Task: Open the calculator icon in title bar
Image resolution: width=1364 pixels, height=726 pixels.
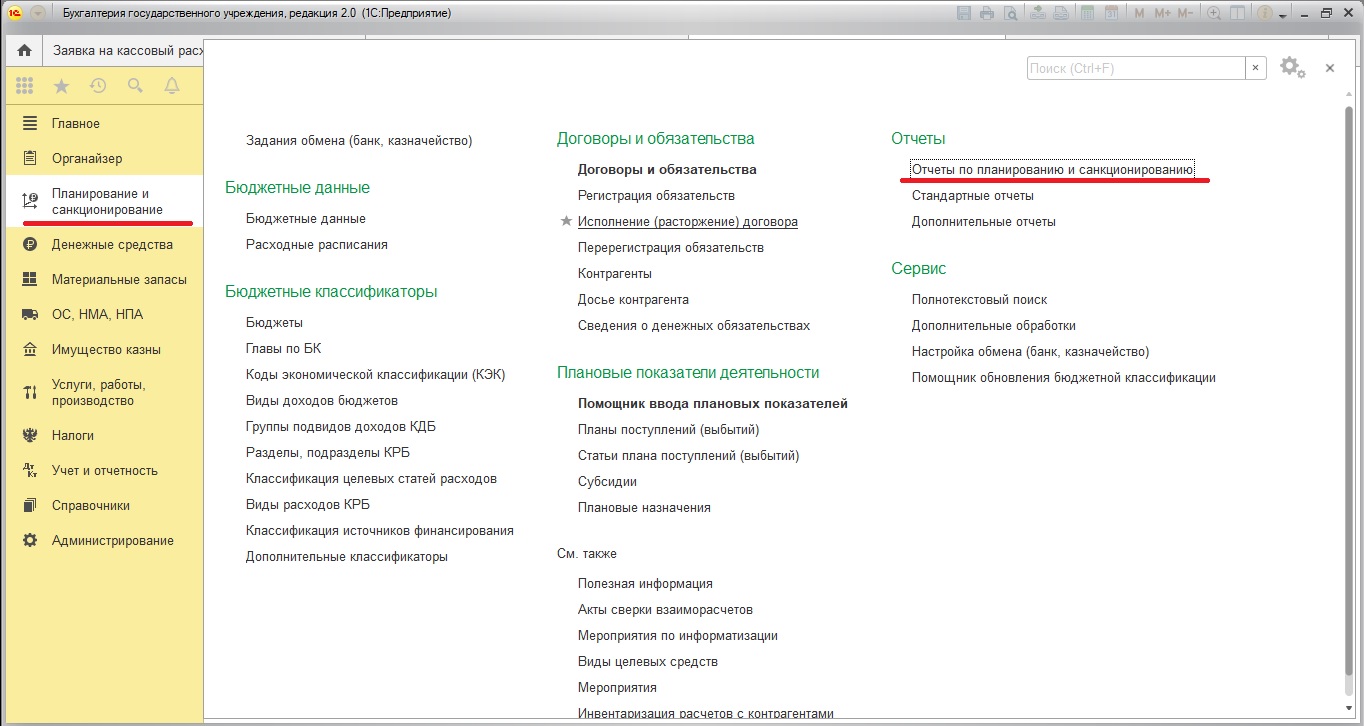Action: [x=1089, y=13]
